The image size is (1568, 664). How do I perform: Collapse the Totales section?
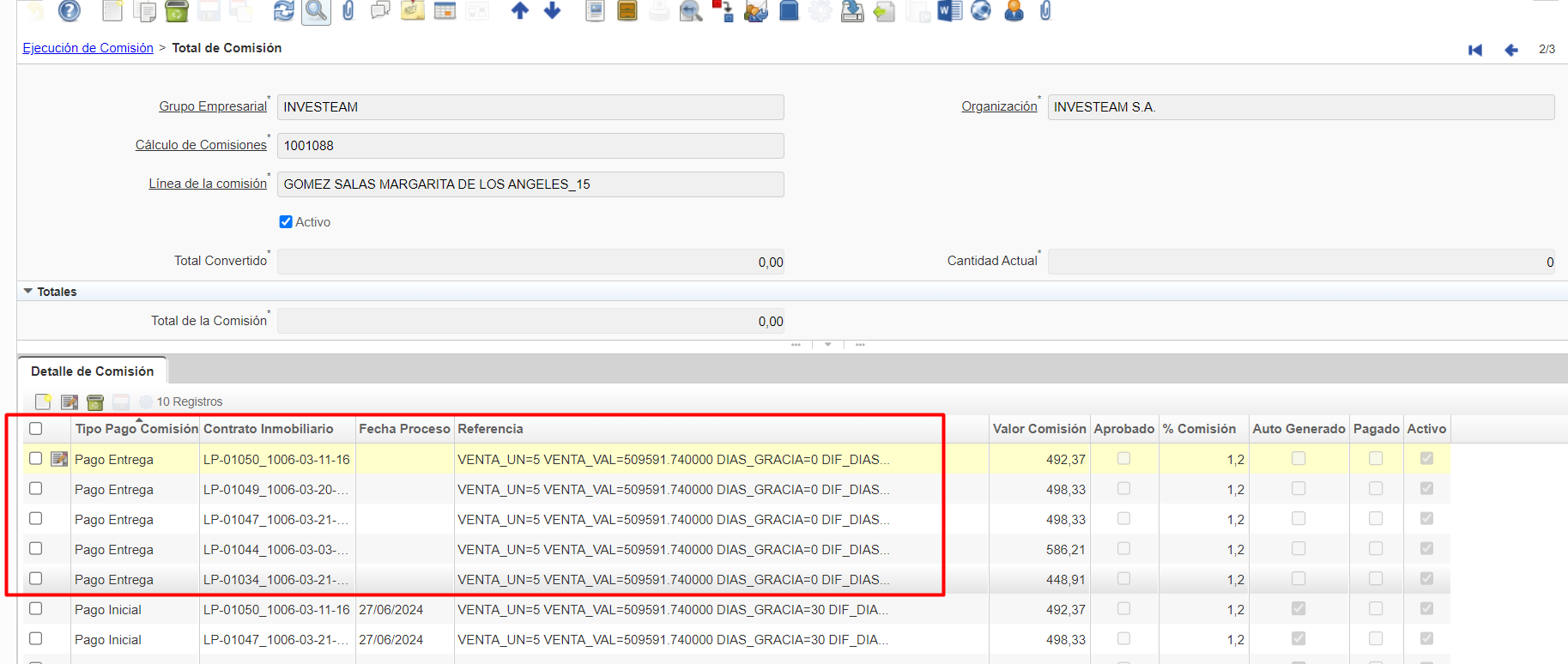click(x=28, y=292)
